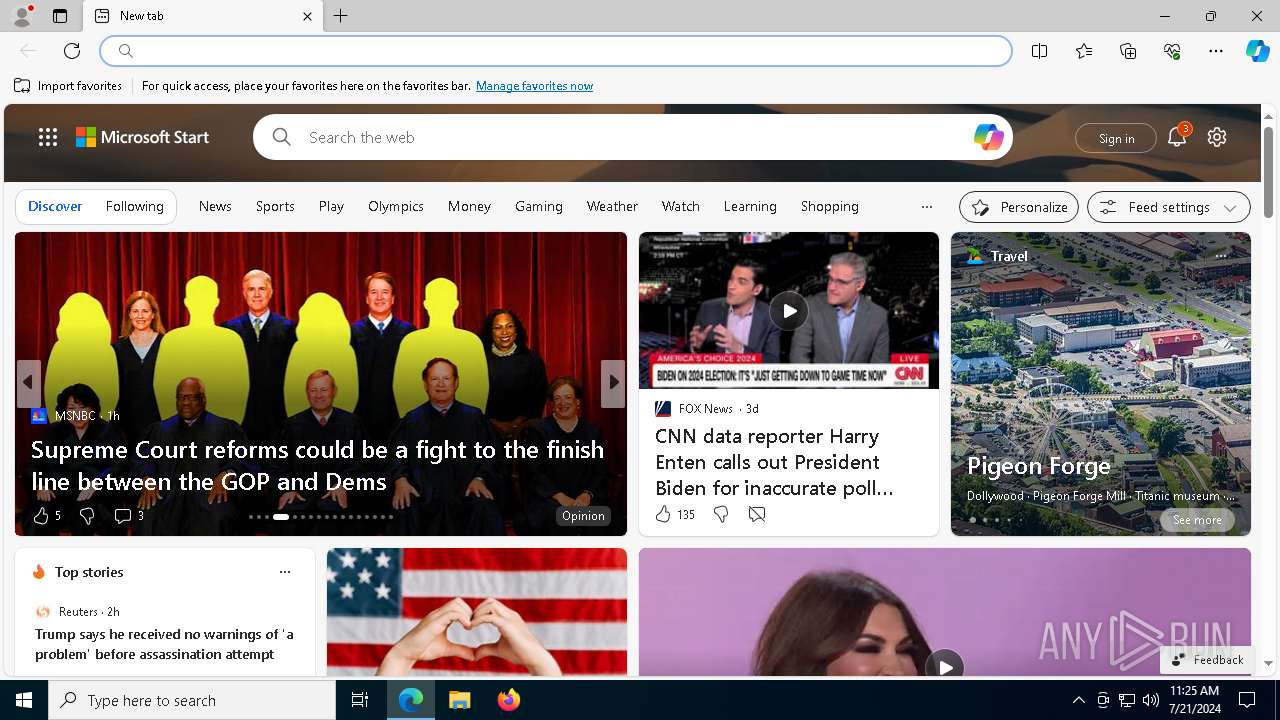Screen dimensions: 1280x720
Task: Open the American flag heart hands thumbnail
Action: [477, 612]
